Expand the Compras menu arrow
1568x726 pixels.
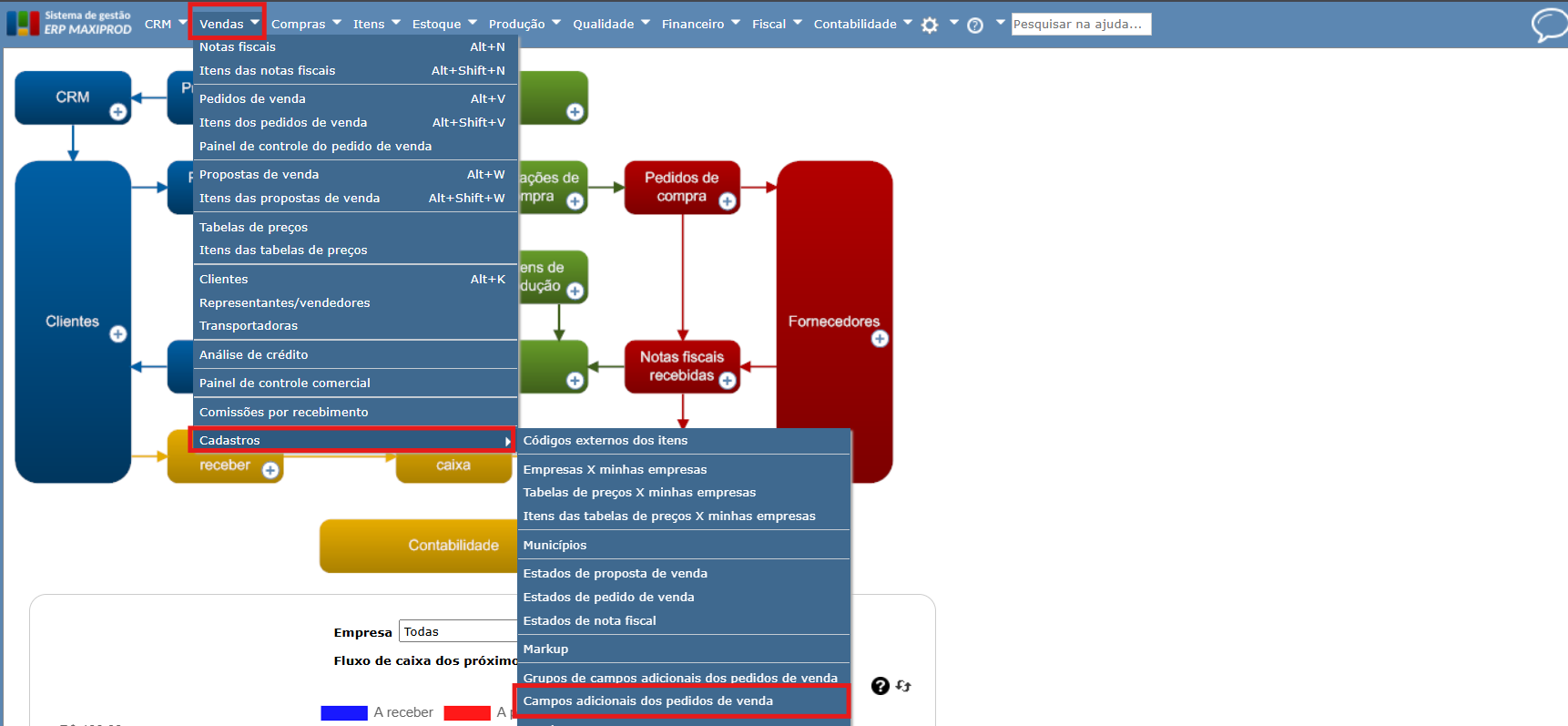337,23
